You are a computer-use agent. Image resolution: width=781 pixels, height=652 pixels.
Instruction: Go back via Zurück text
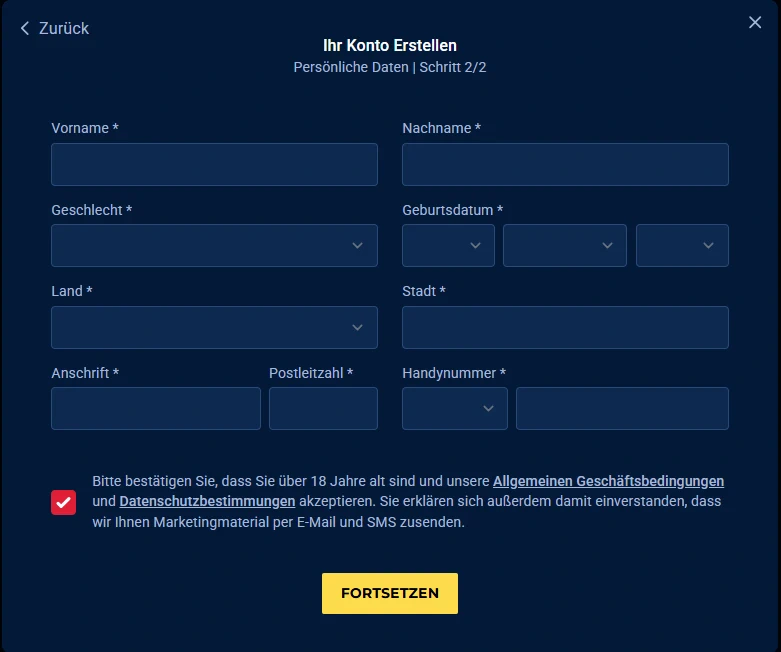64,29
